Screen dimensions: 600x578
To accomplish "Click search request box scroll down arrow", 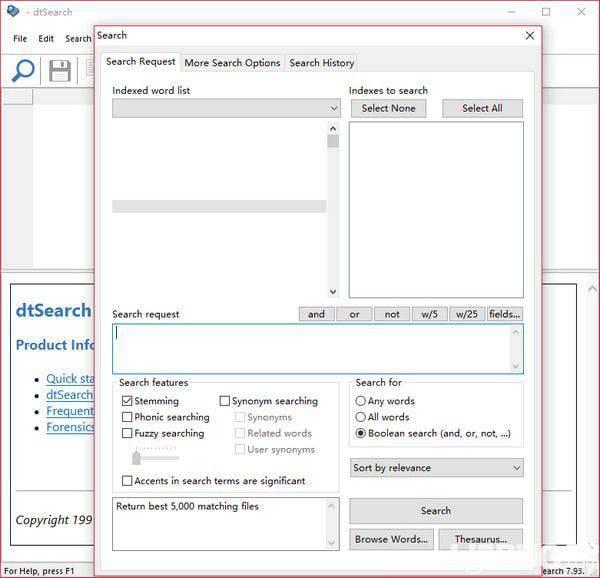I will pos(515,366).
